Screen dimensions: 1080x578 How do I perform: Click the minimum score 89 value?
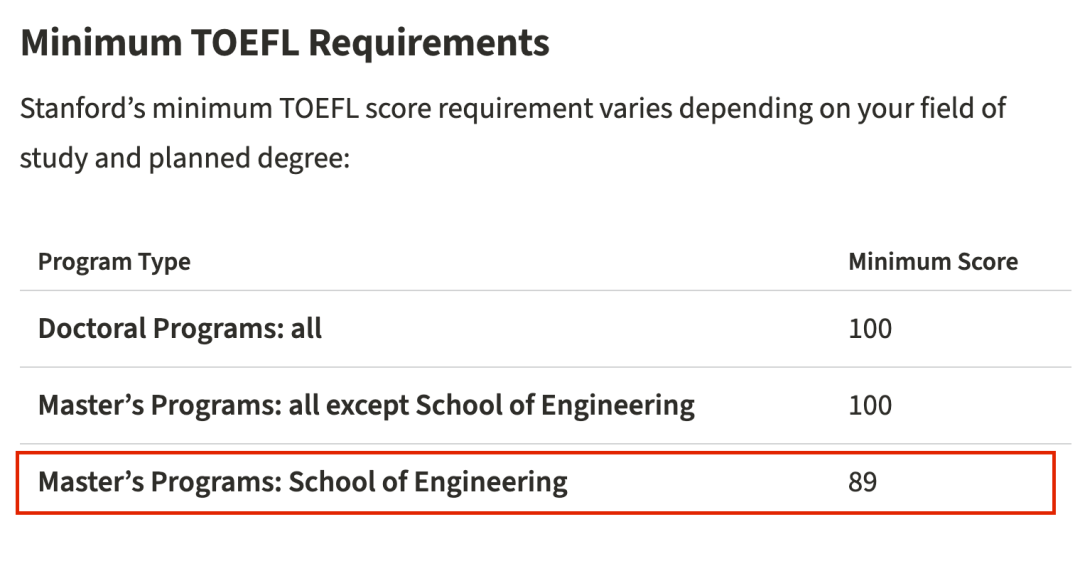[x=862, y=482]
